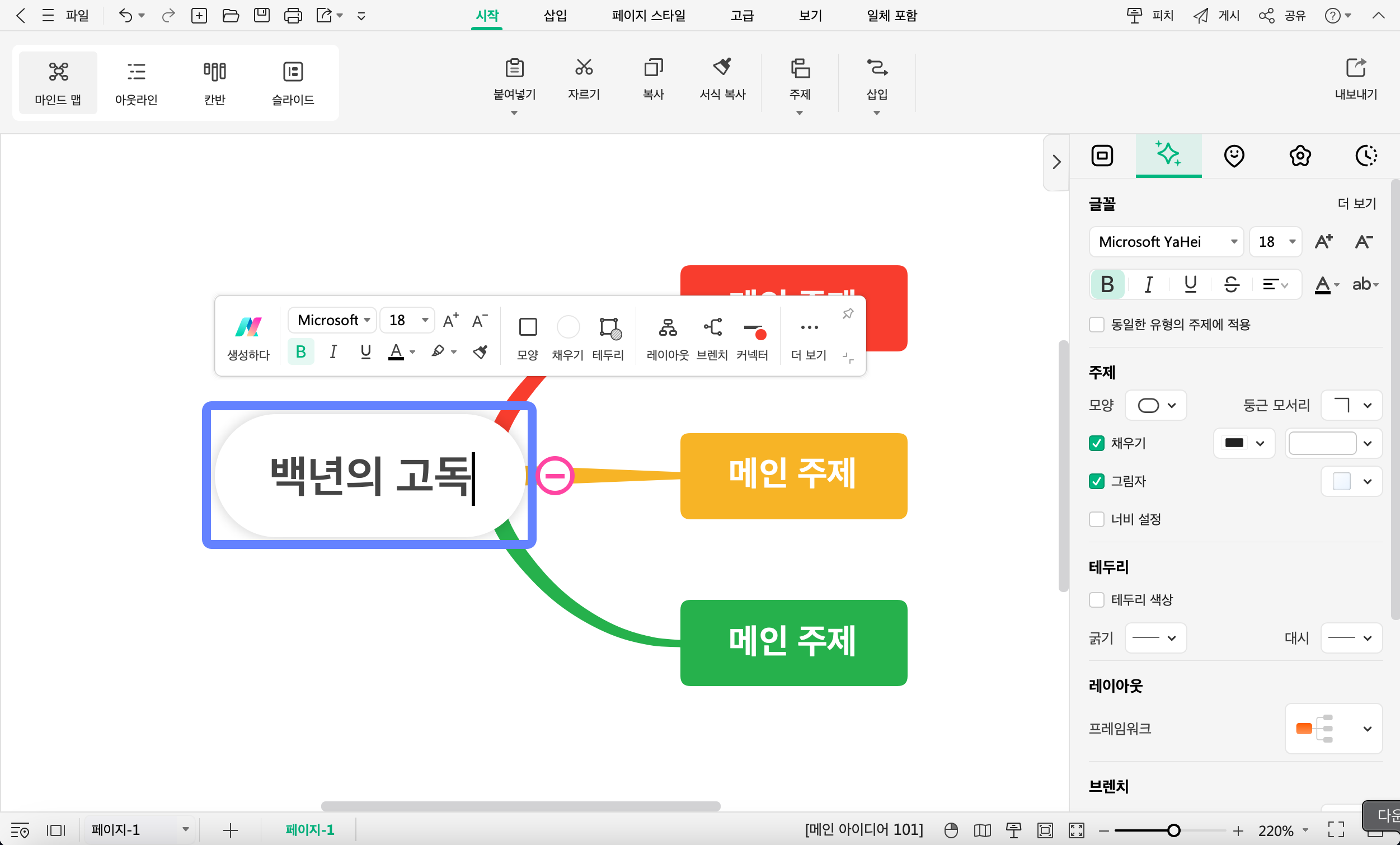Click the 브랜치 tool in toolbar

pyautogui.click(x=713, y=337)
